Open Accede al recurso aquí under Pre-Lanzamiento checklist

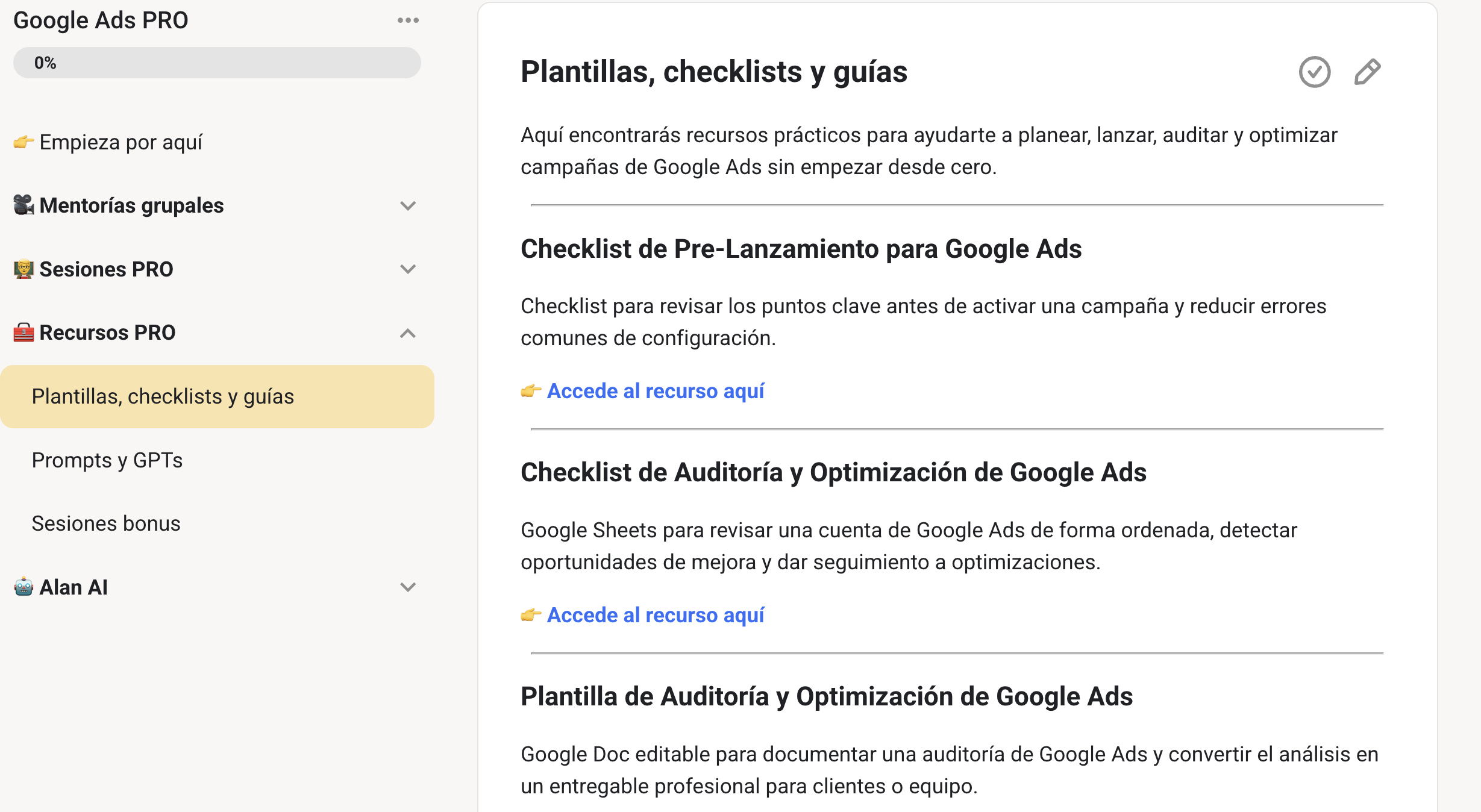656,391
